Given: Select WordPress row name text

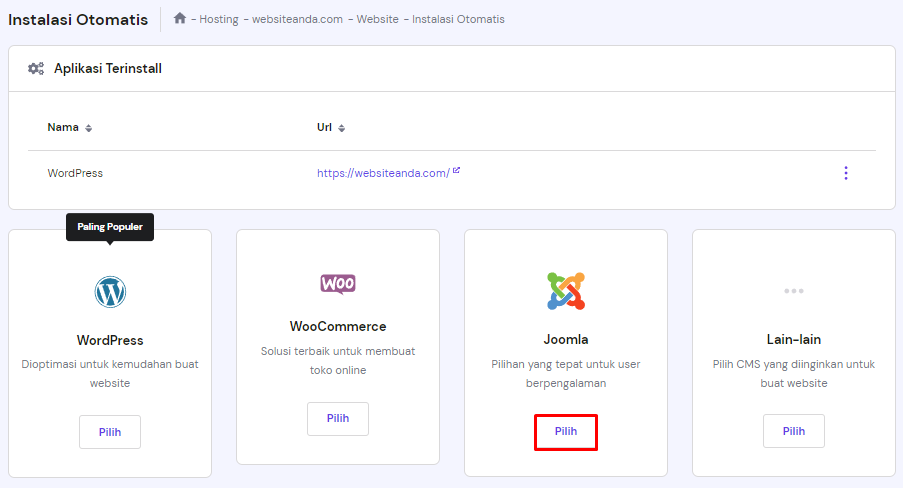Looking at the screenshot, I should coord(75,173).
